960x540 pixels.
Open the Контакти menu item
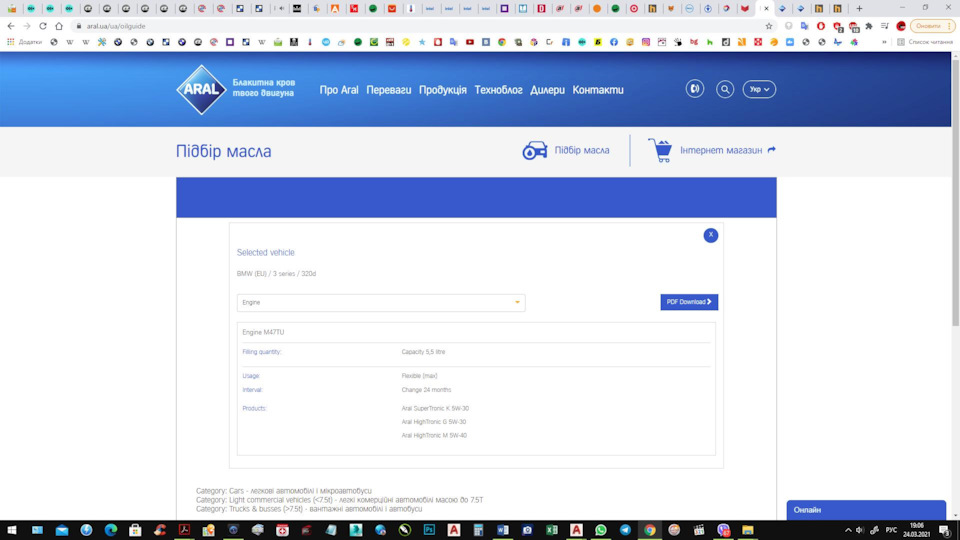coord(598,90)
